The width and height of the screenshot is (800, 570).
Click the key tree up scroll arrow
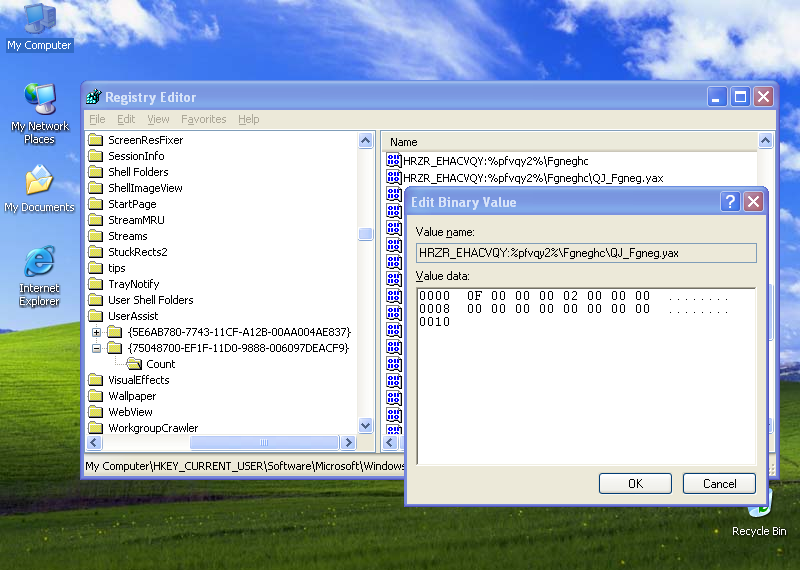(365, 140)
